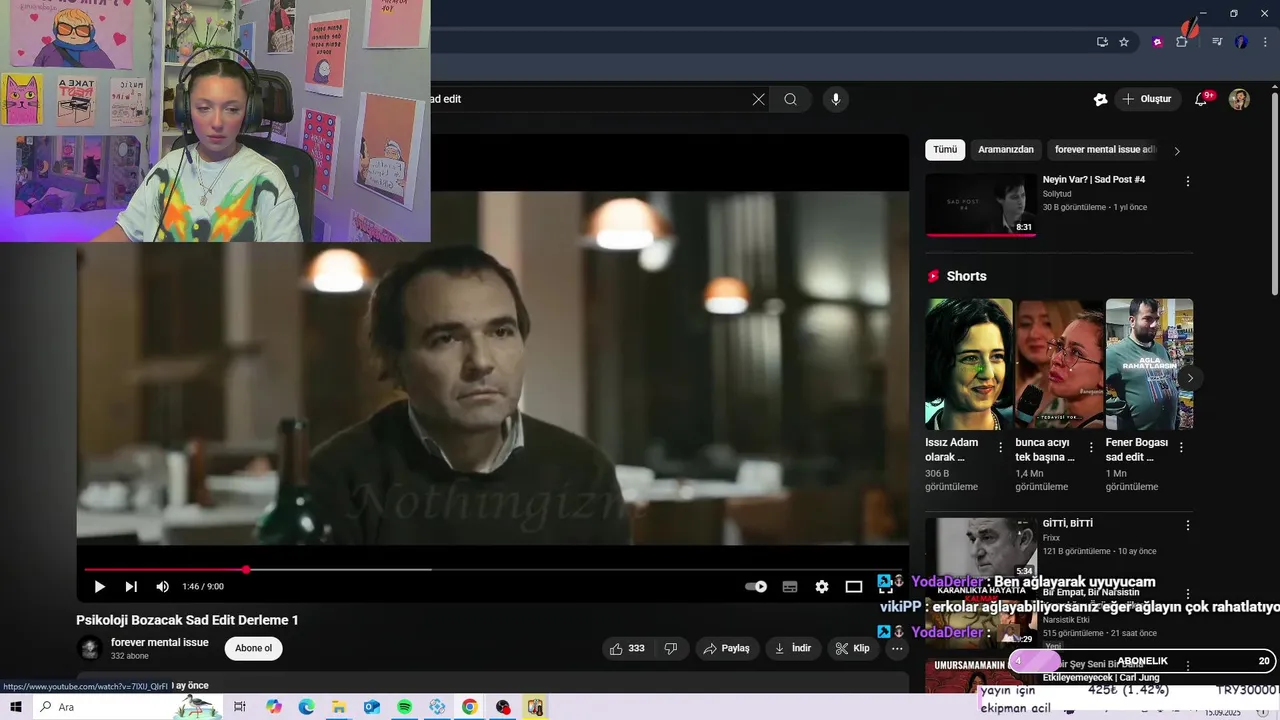The height and width of the screenshot is (720, 1280).
Task: Open Chrome three-dot menu
Action: [1264, 42]
